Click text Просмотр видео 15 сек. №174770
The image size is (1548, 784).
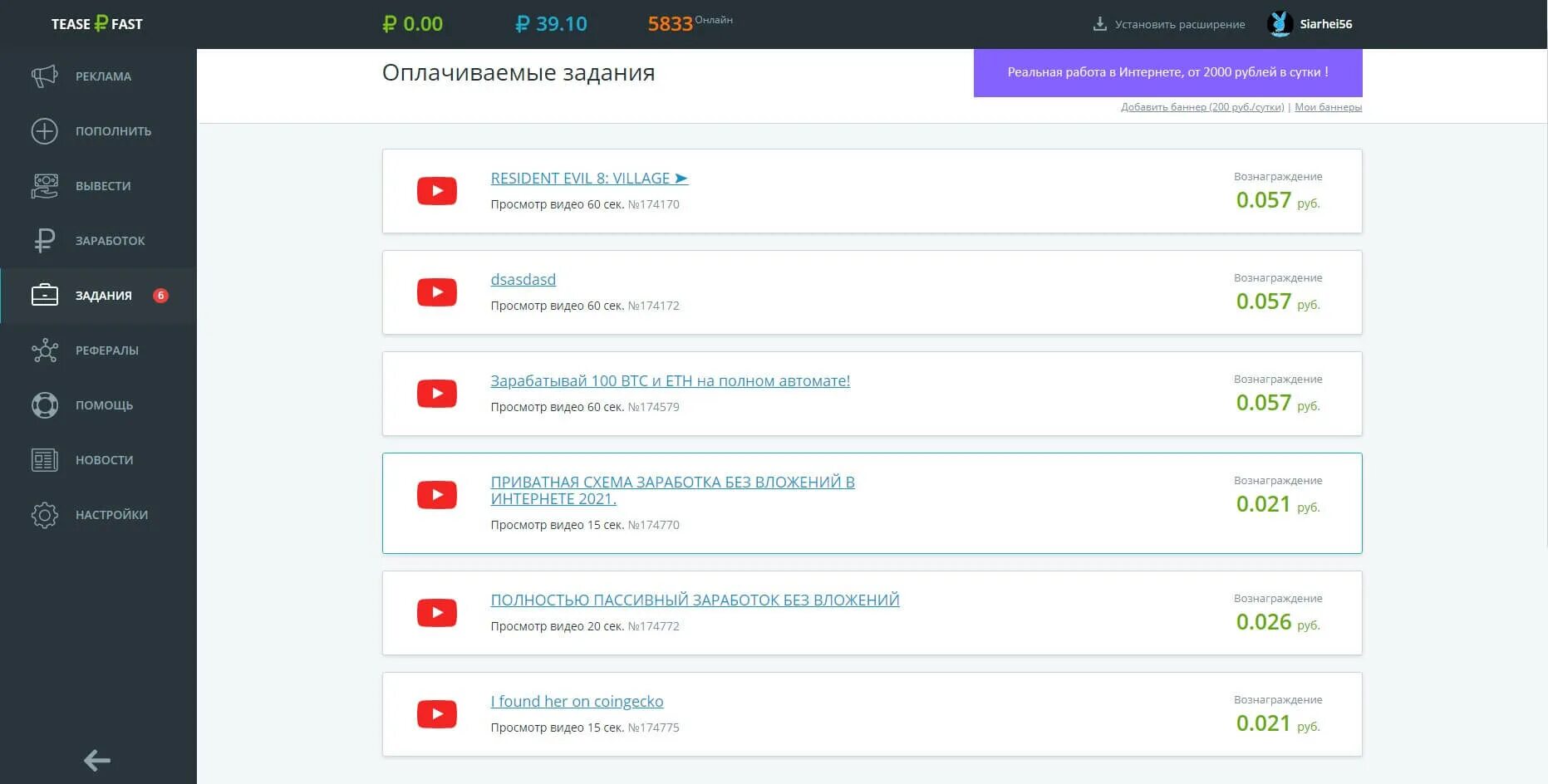click(585, 525)
